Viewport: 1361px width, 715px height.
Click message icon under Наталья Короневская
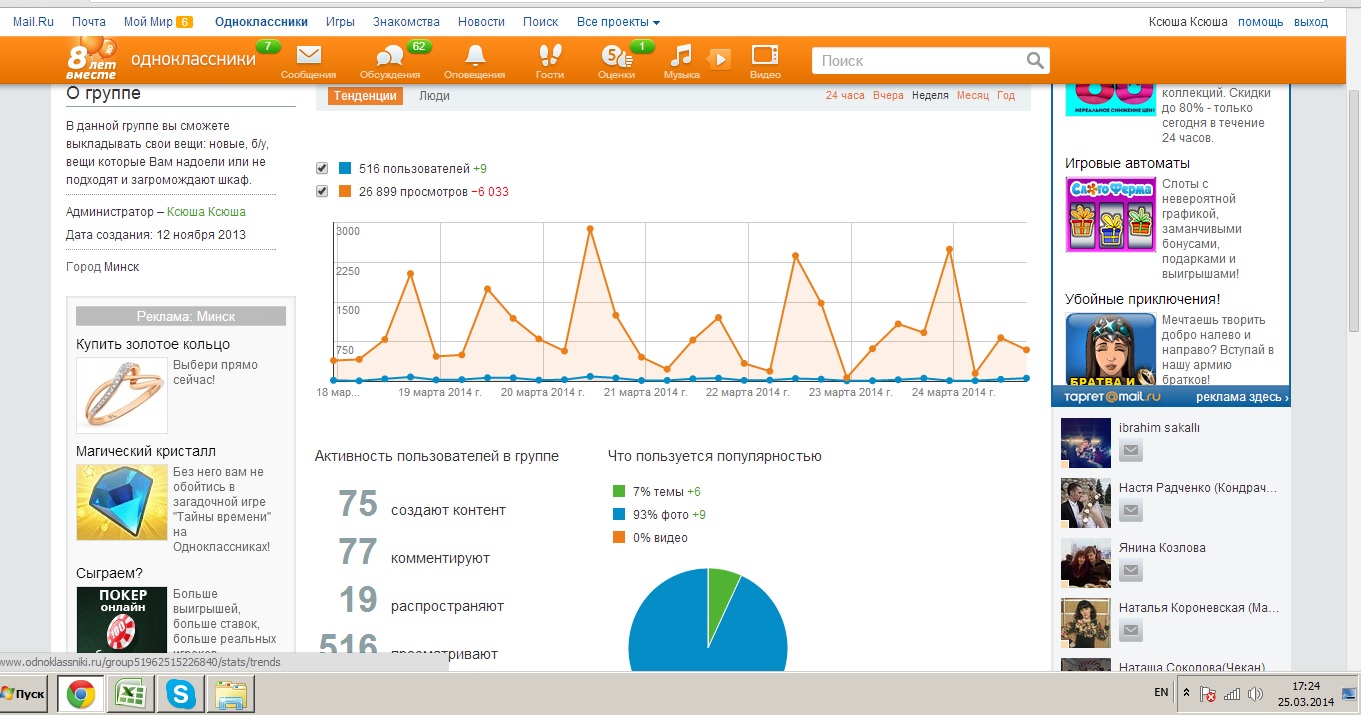(1130, 631)
